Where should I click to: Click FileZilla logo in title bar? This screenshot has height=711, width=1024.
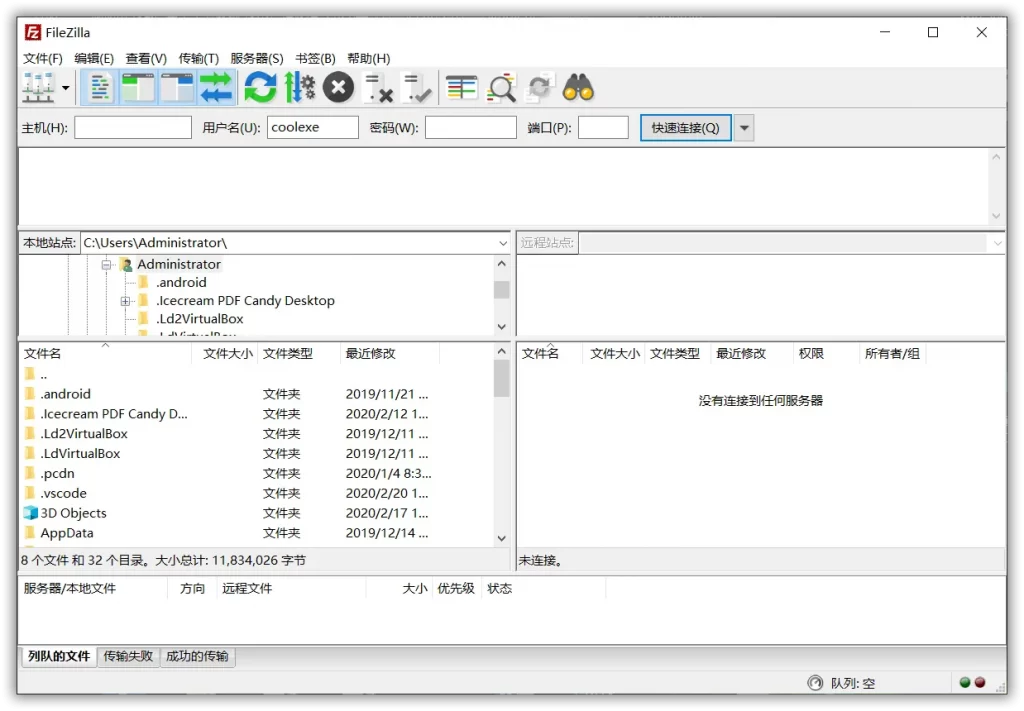[33, 32]
